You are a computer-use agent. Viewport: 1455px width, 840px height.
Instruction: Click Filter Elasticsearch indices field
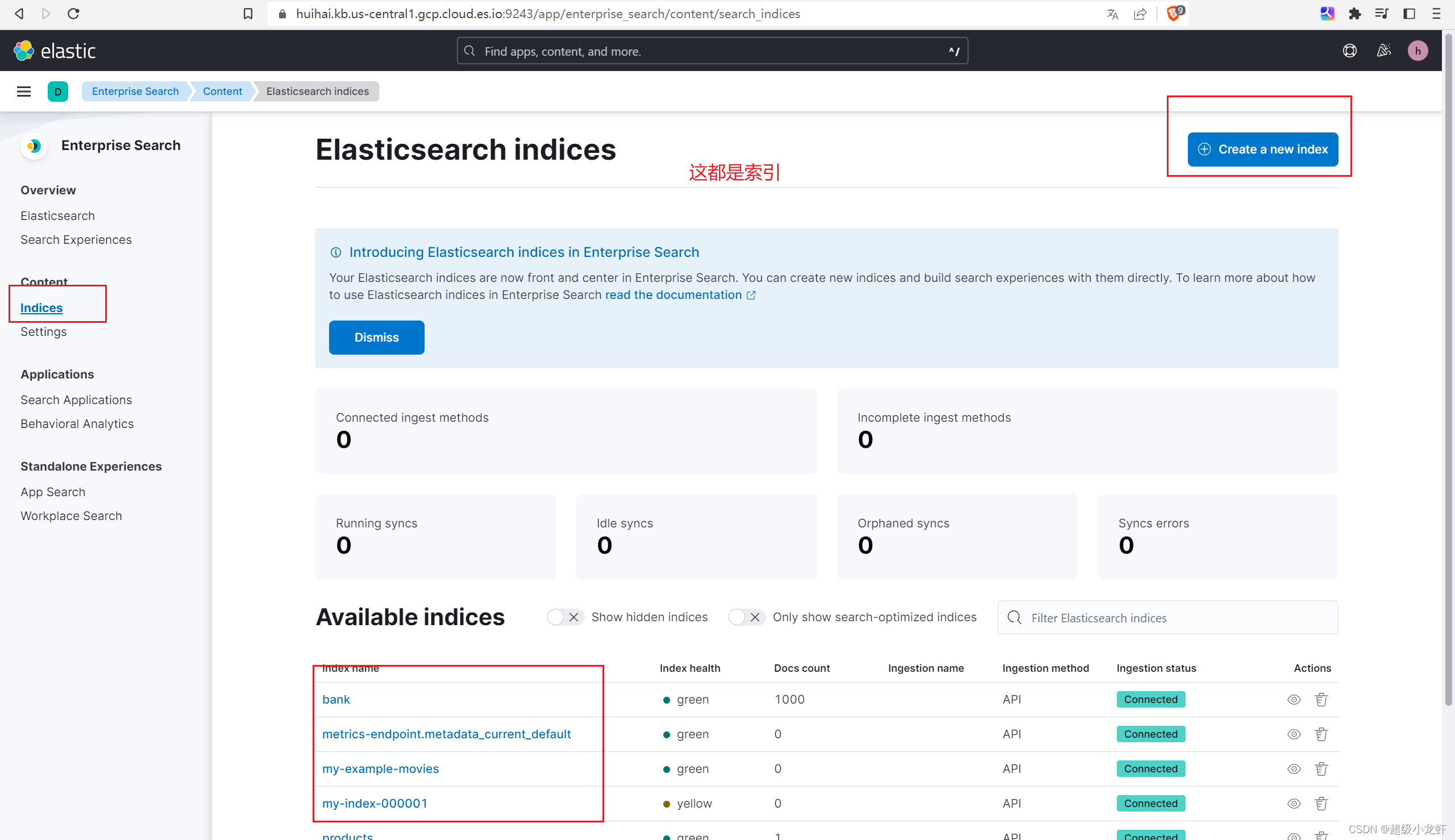[1167, 617]
